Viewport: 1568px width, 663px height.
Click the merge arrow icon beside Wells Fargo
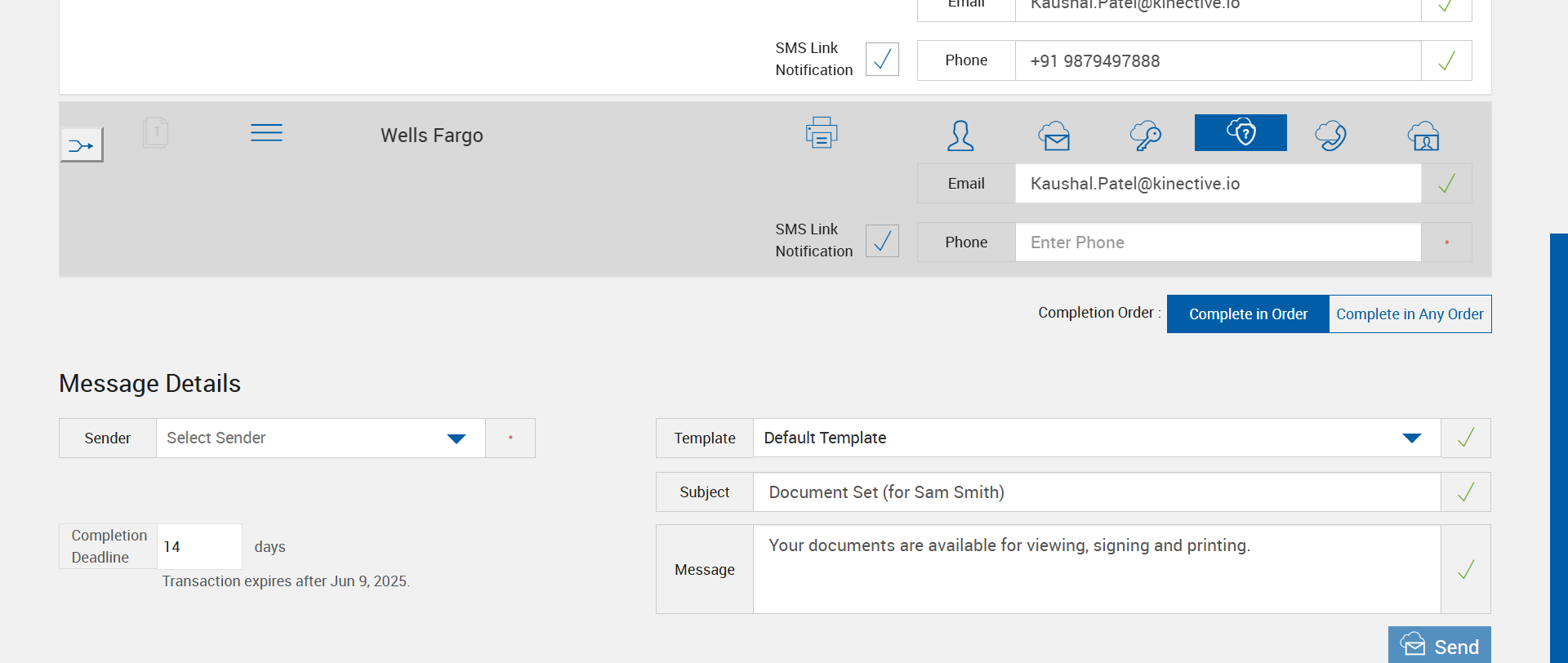(82, 145)
